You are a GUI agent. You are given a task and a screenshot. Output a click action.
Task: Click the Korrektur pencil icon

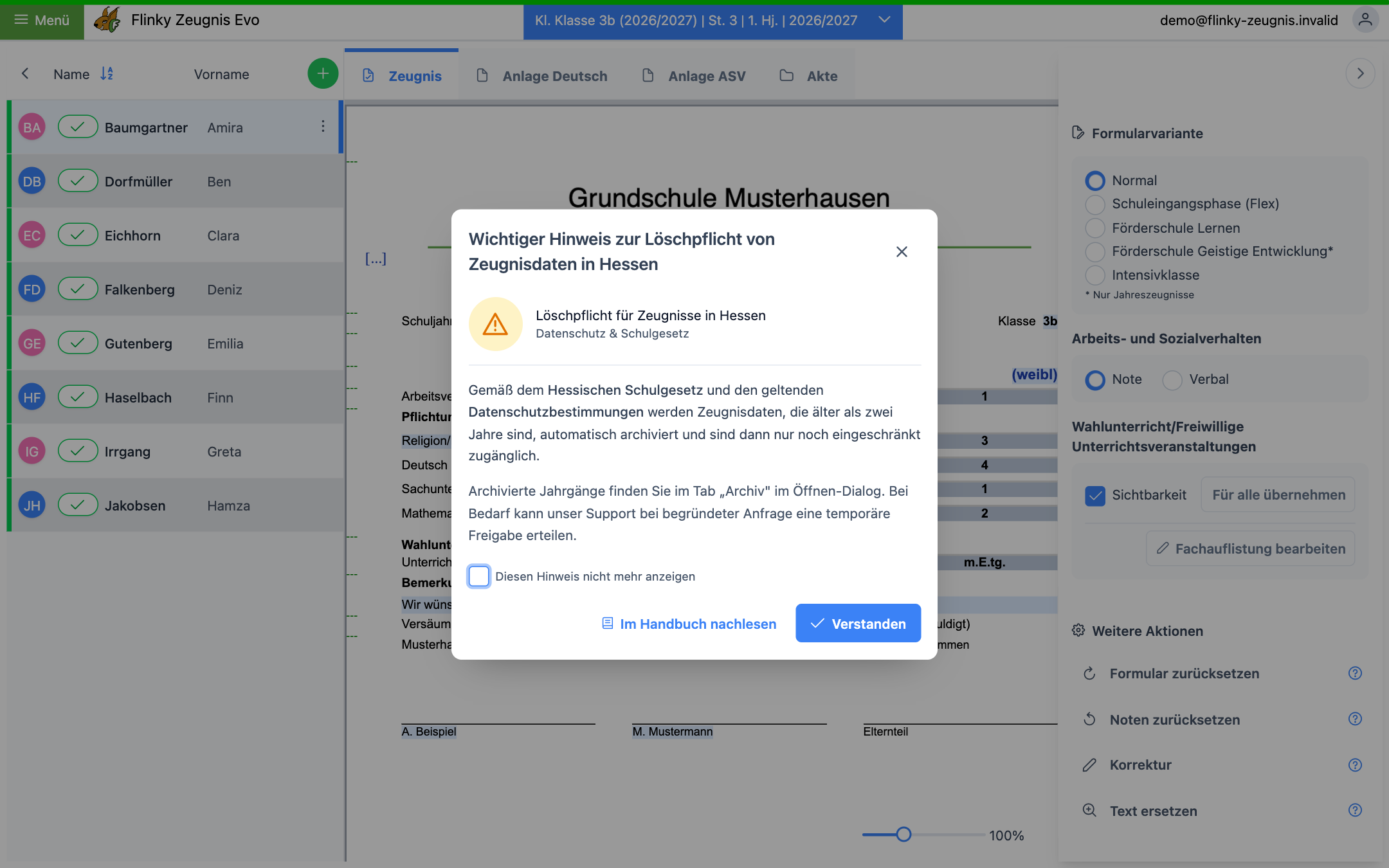(1089, 764)
